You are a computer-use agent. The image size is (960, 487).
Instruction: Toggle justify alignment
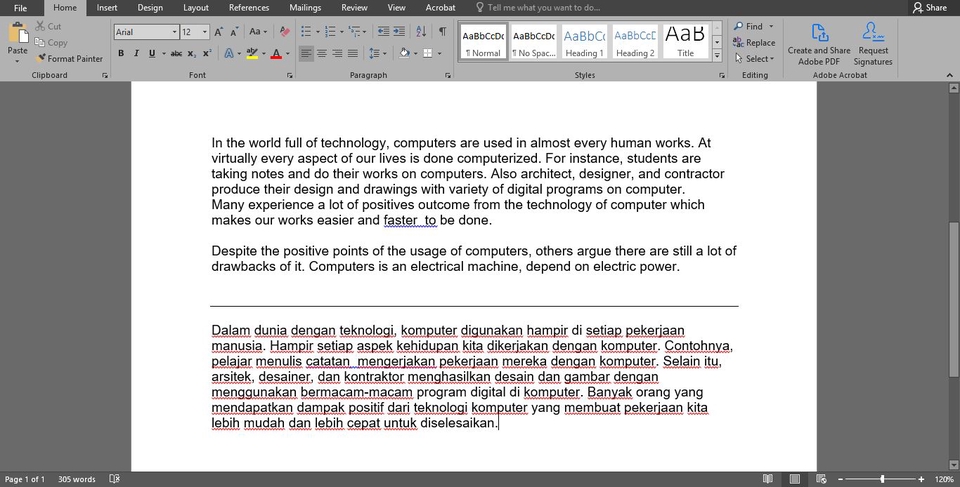point(353,53)
